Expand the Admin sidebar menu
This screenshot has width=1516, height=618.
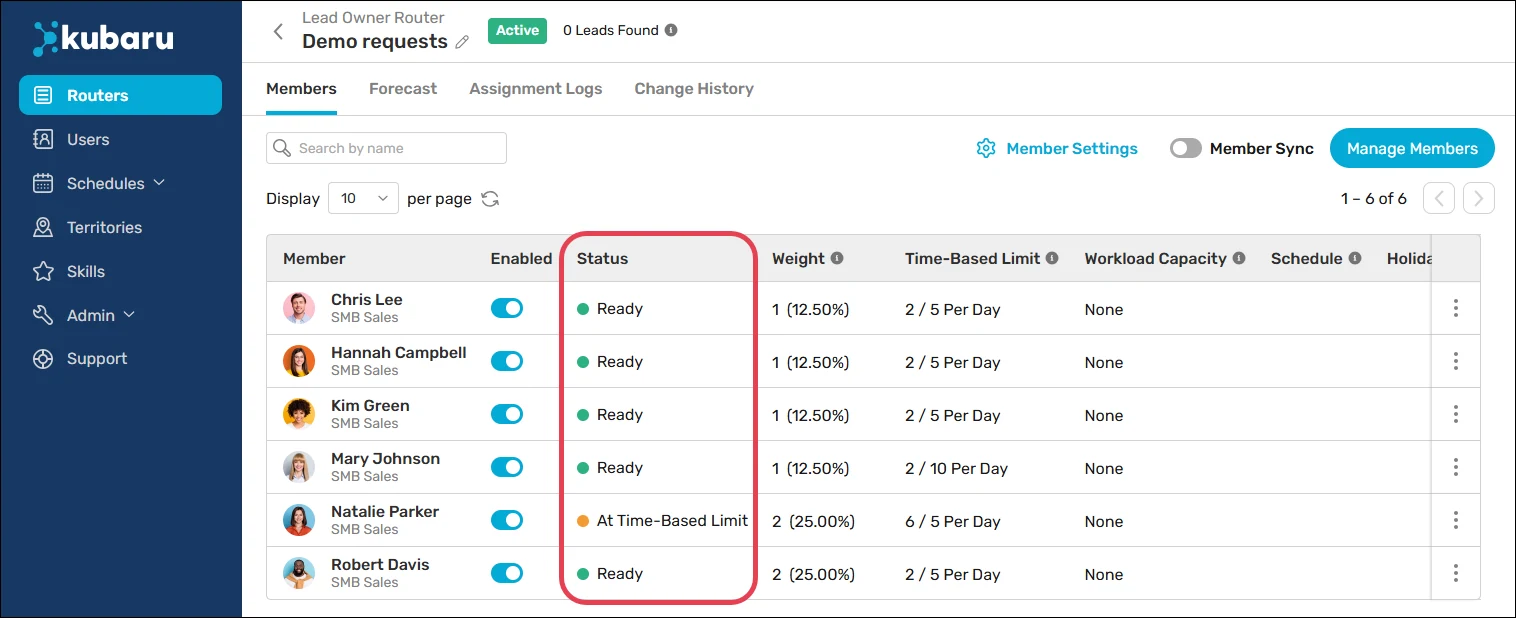84,315
